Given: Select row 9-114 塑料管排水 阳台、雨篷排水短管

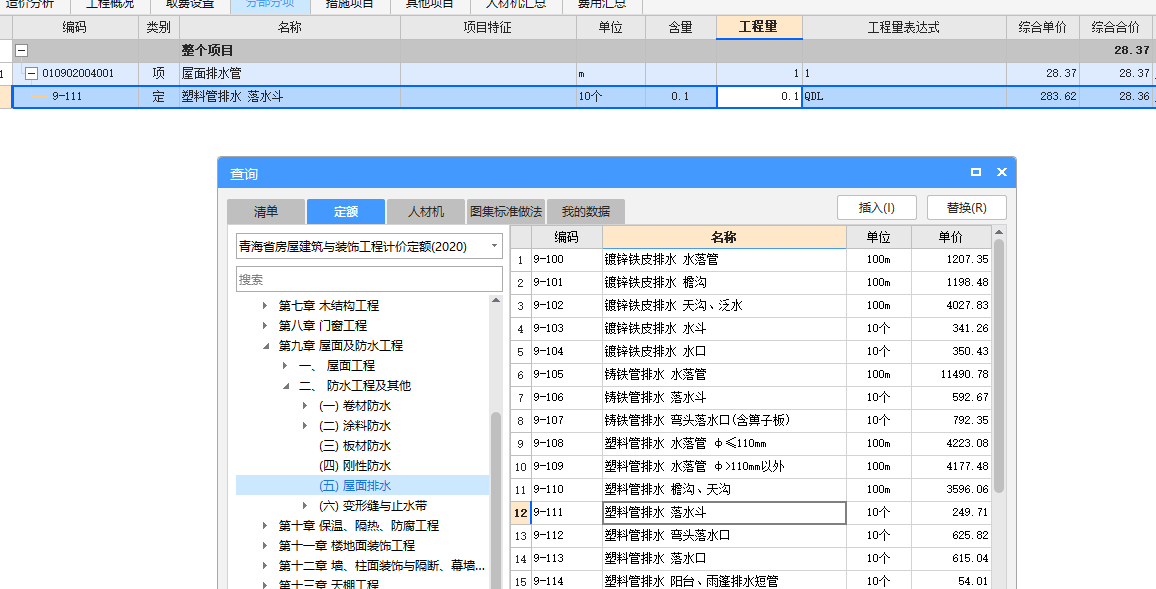Looking at the screenshot, I should [x=751, y=581].
